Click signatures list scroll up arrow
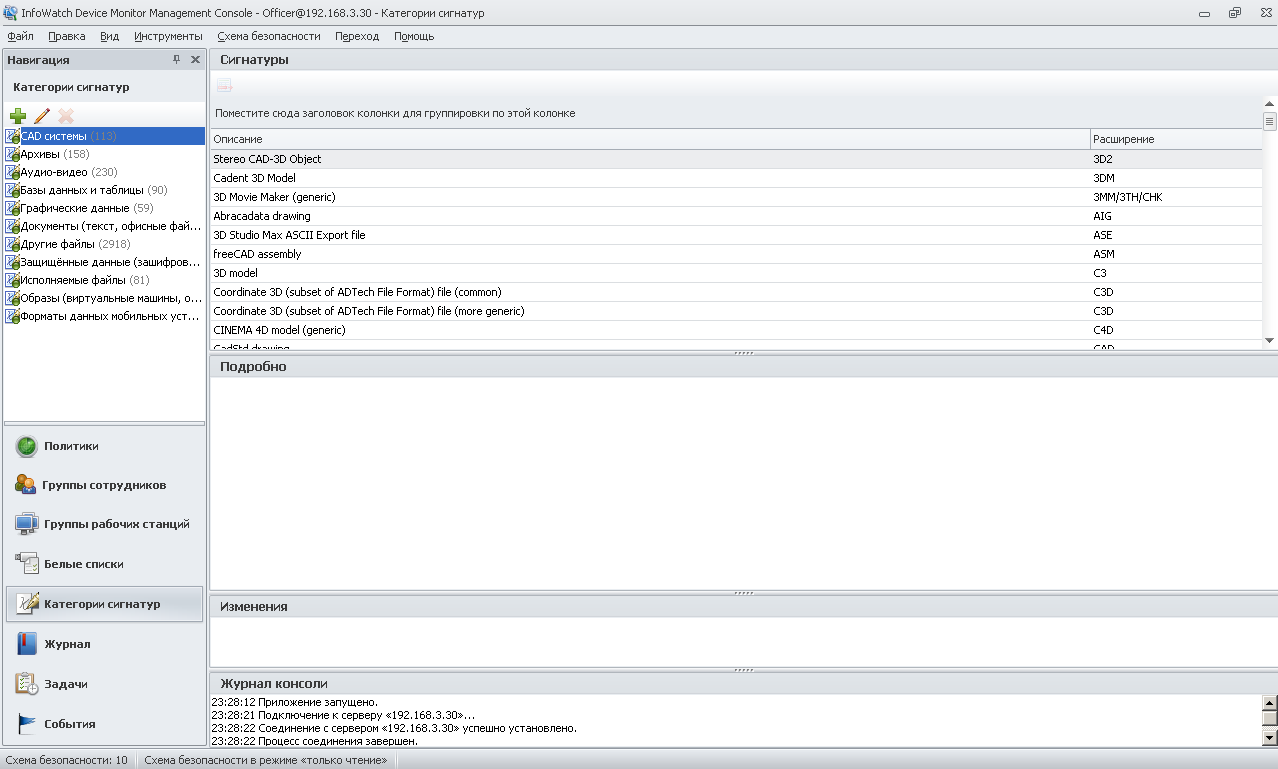Screen dimensions: 1278x769 (x=1270, y=103)
